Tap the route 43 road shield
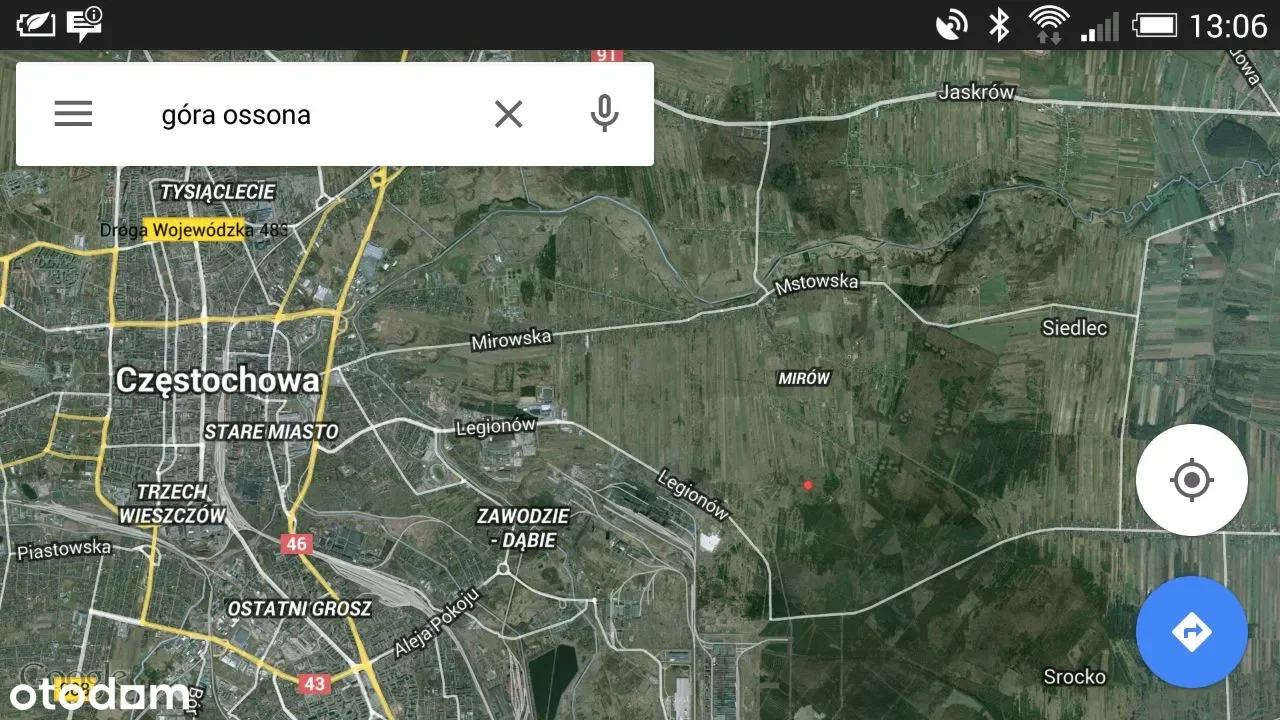Image resolution: width=1280 pixels, height=720 pixels. pos(314,684)
